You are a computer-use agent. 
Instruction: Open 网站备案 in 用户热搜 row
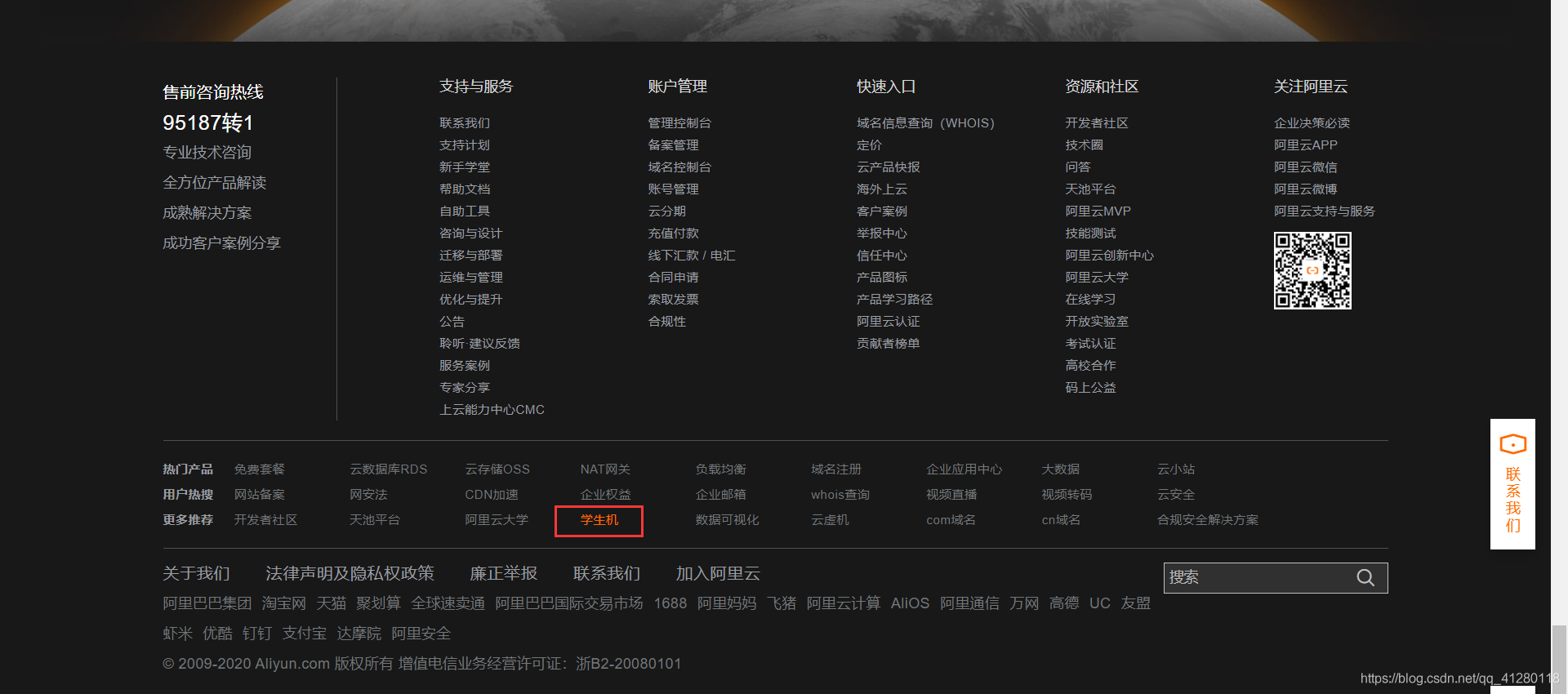tap(260, 495)
